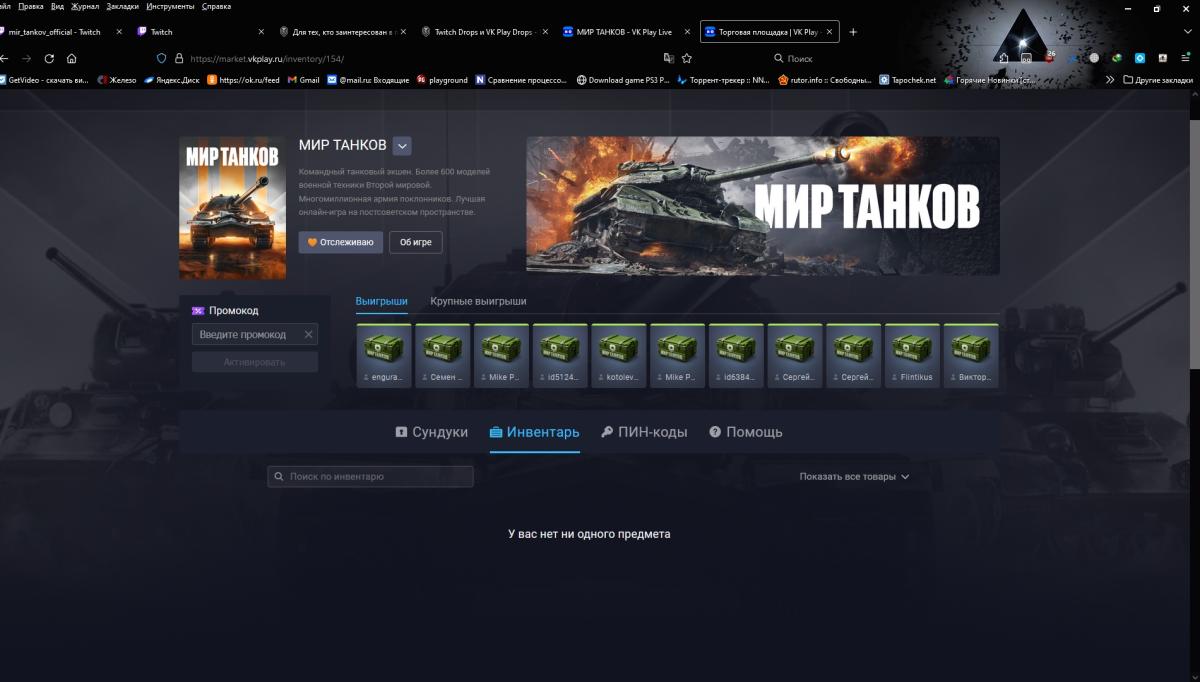
Task: Open the Показать все товары dropdown
Action: click(x=854, y=477)
